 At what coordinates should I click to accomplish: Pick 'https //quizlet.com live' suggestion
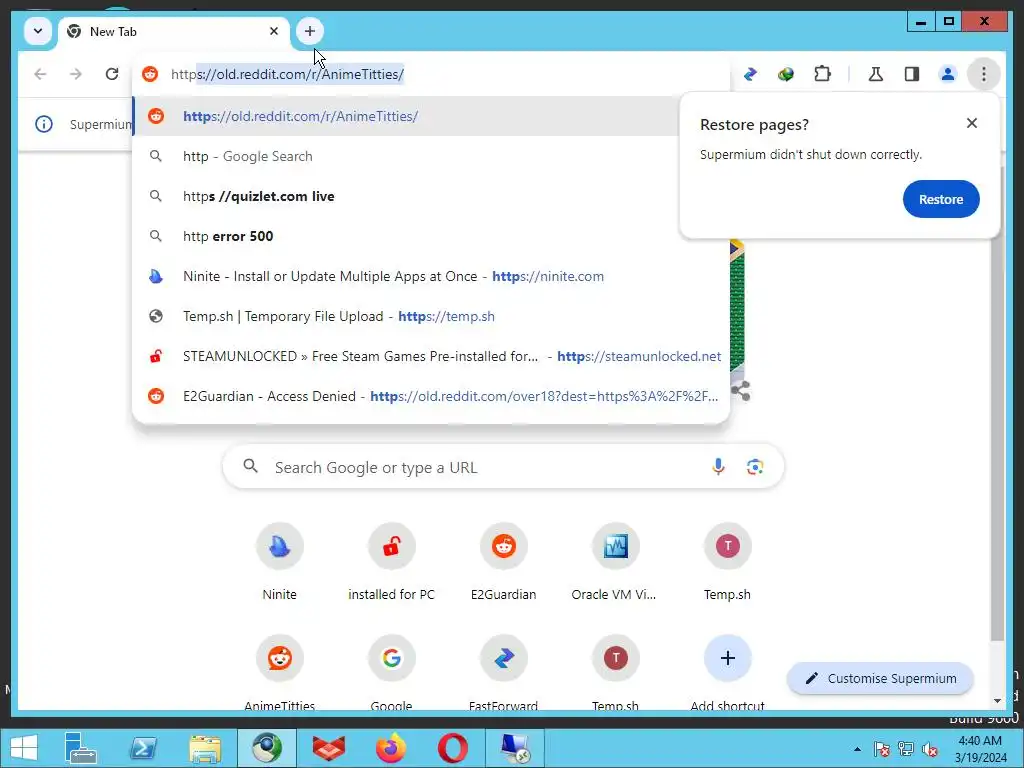[431, 196]
